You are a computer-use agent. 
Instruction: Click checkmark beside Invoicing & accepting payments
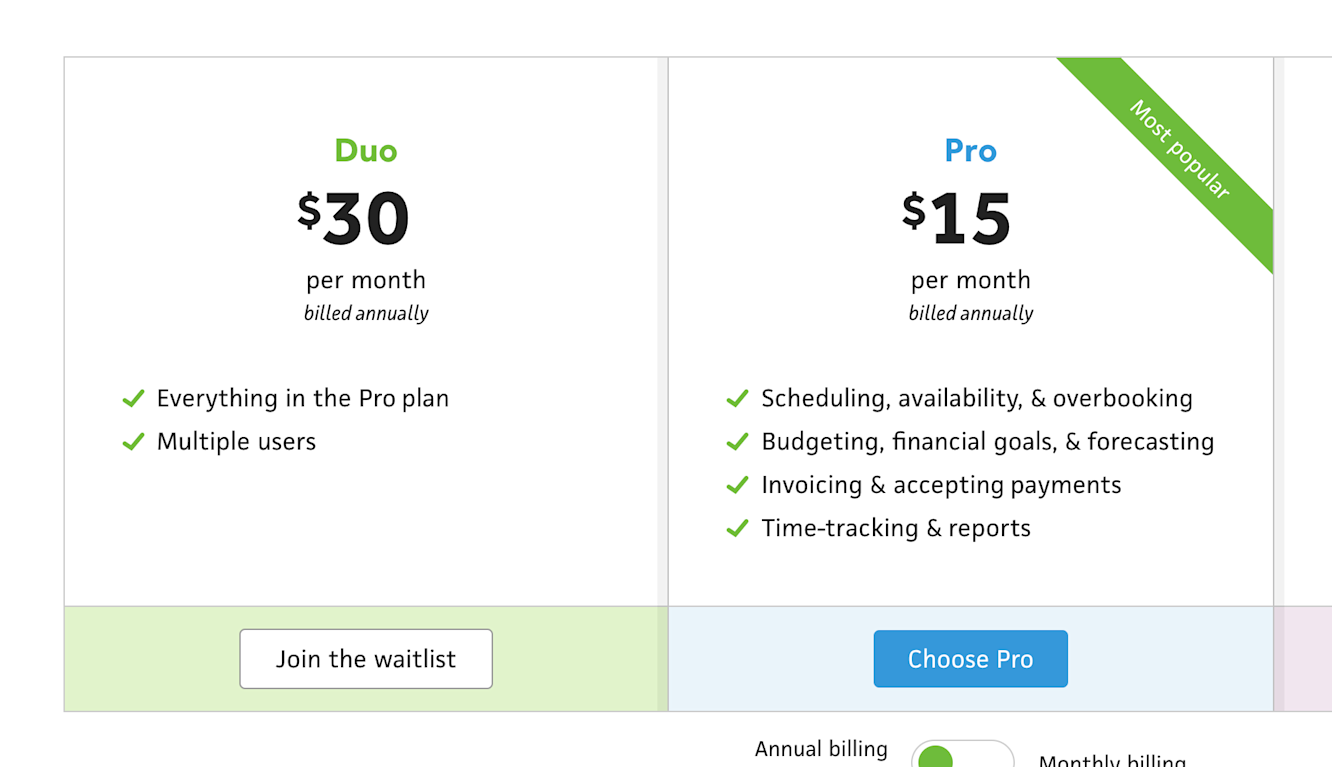point(737,485)
